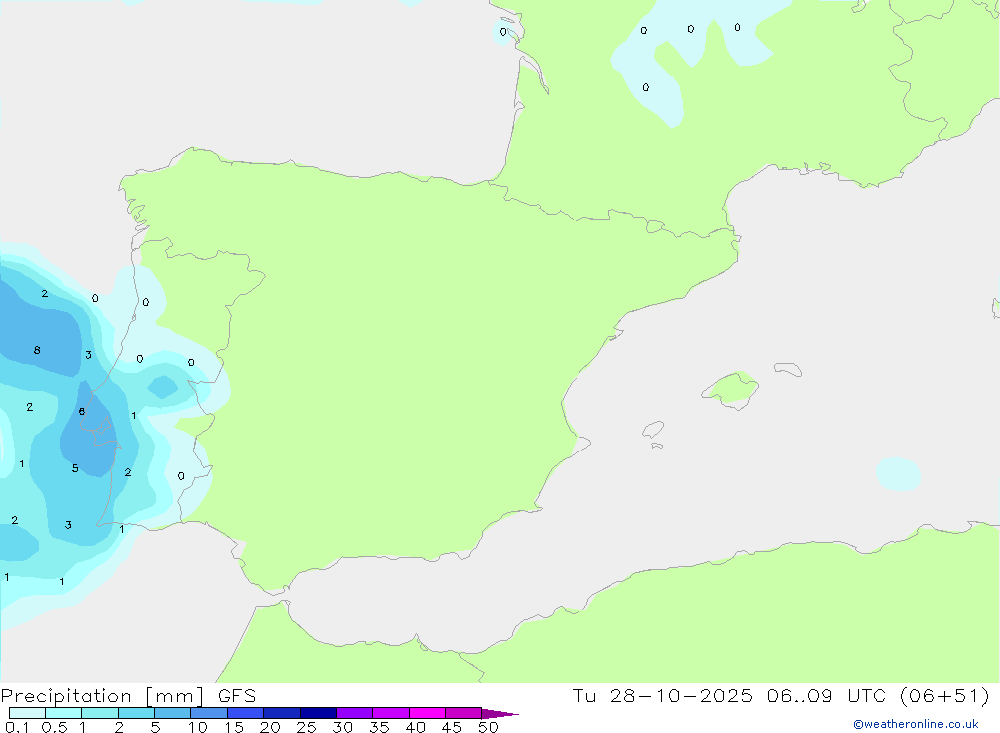Open the weatheronline.co.uk link

point(916,724)
